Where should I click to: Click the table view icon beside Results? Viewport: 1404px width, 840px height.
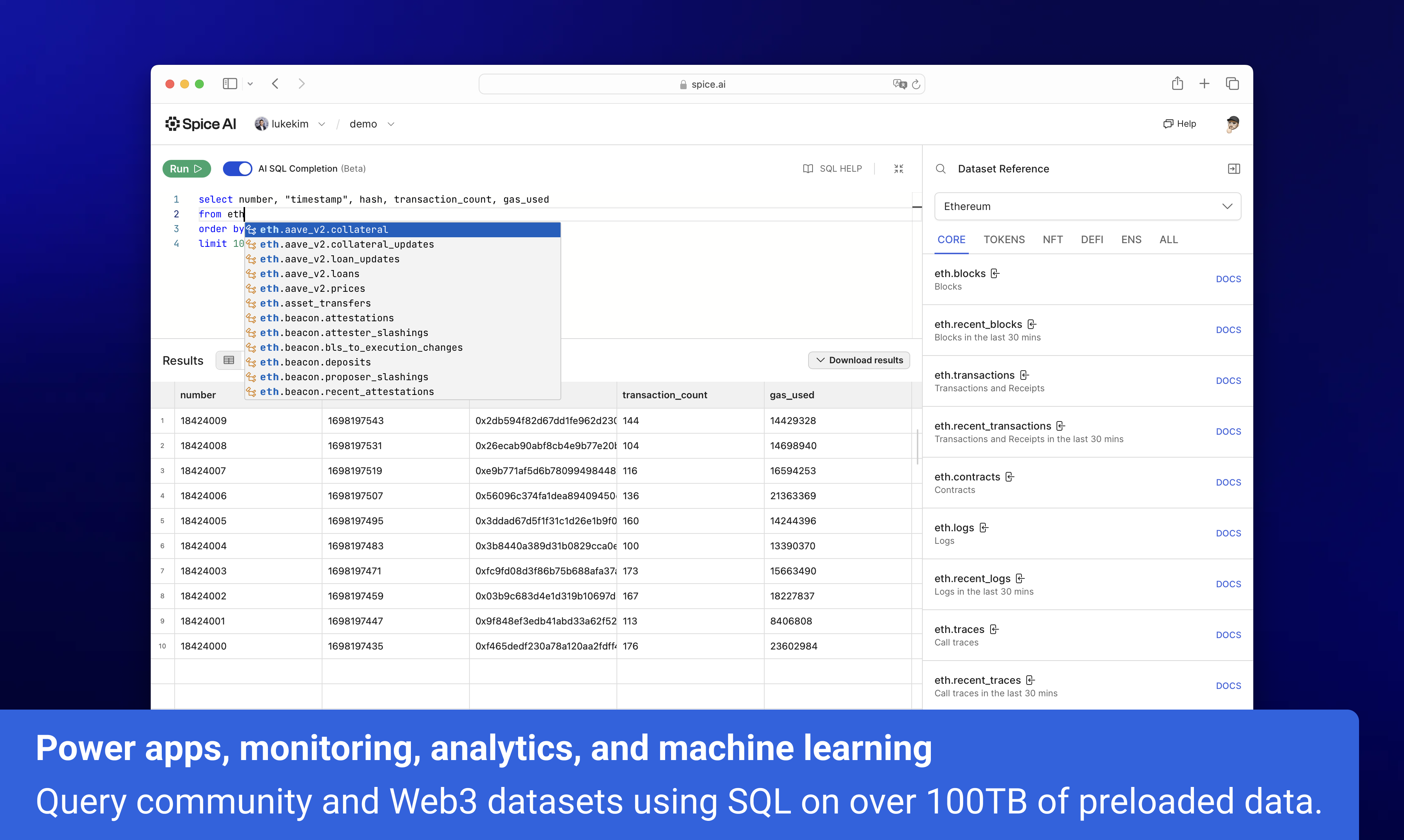coord(229,360)
